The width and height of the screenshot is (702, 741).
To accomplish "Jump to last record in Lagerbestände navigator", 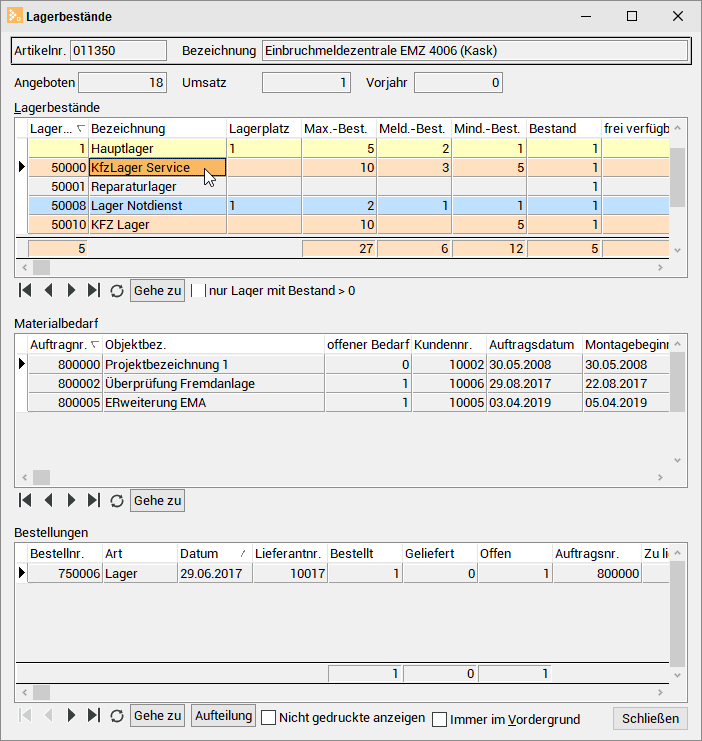I will pos(94,290).
